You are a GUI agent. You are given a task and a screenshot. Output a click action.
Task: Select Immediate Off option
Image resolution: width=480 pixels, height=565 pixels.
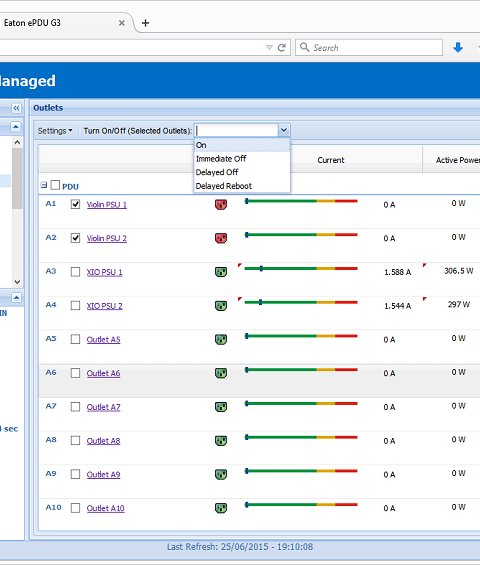click(242, 159)
